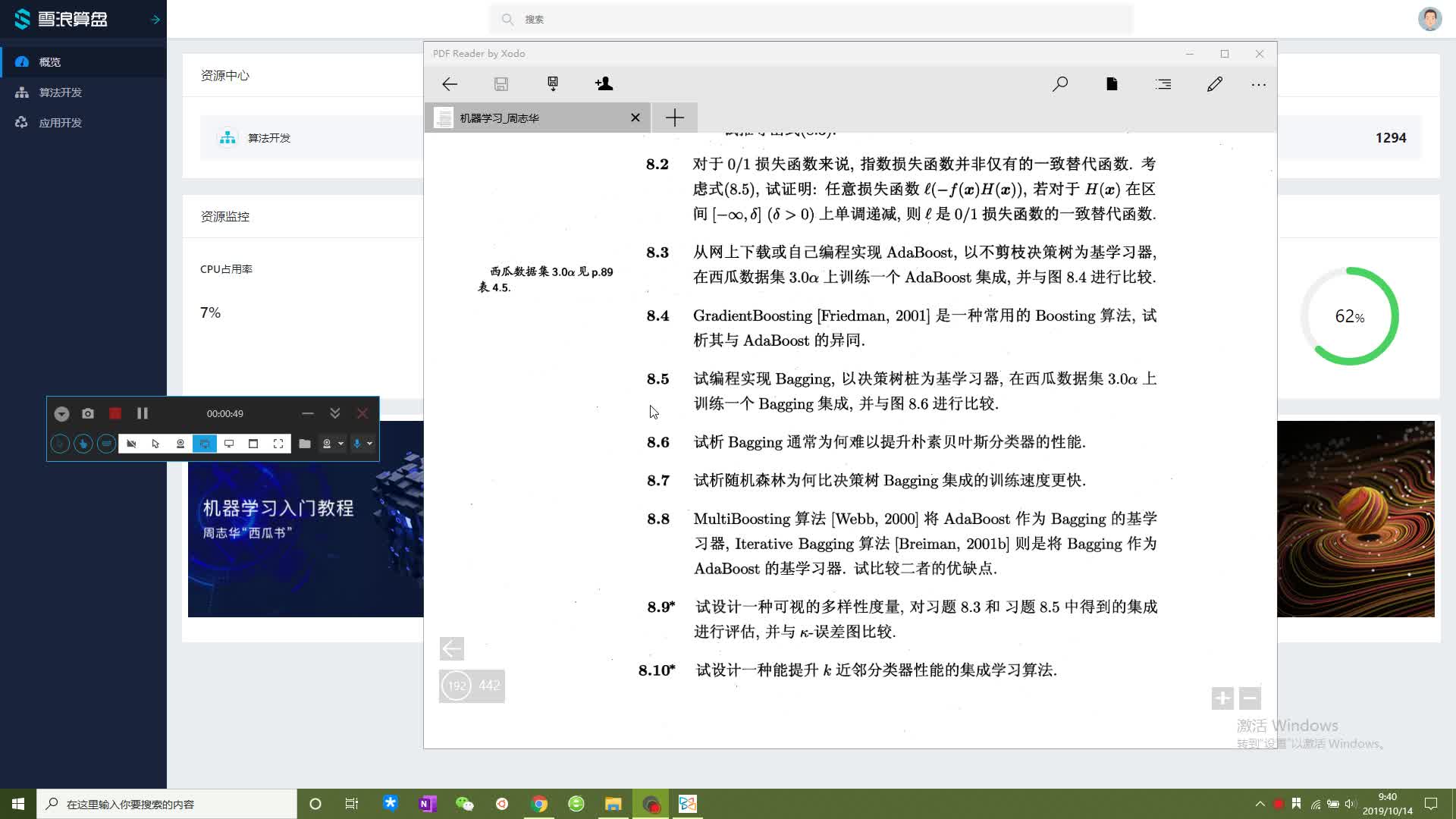Viewport: 1456px width, 819px height.
Task: Click the plus button to zoom in on the PDF
Action: point(1222,698)
